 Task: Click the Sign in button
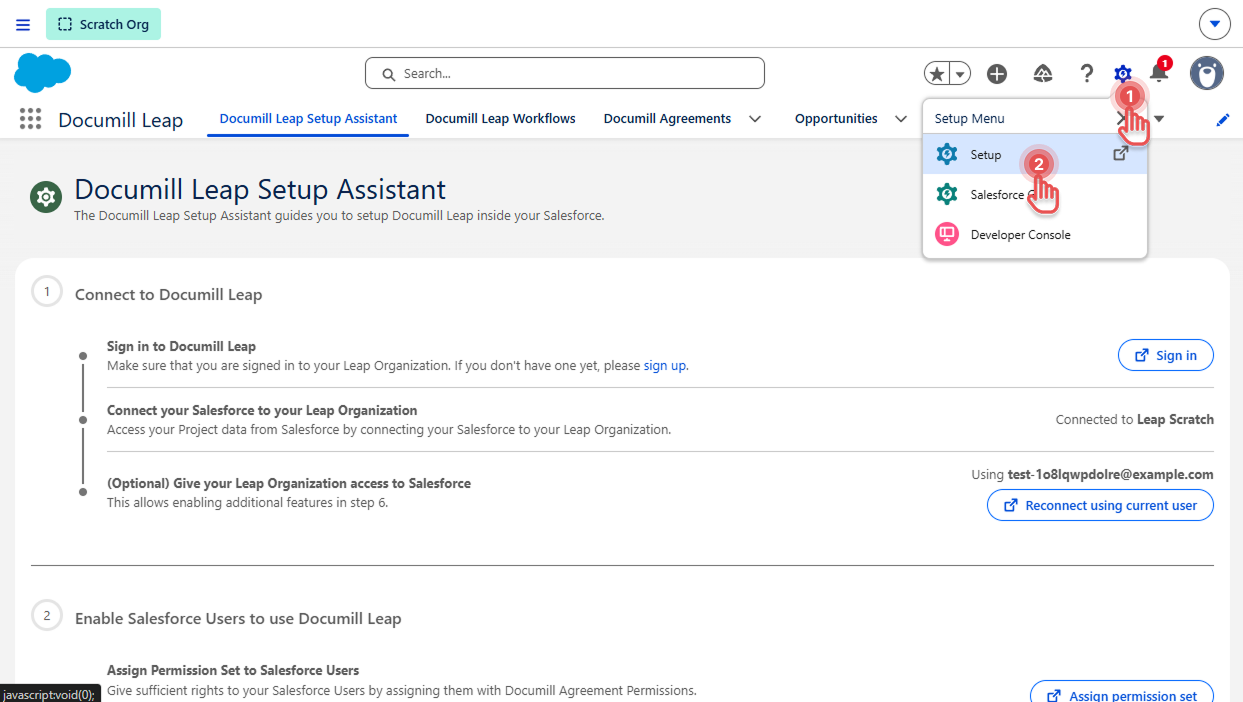[1165, 355]
